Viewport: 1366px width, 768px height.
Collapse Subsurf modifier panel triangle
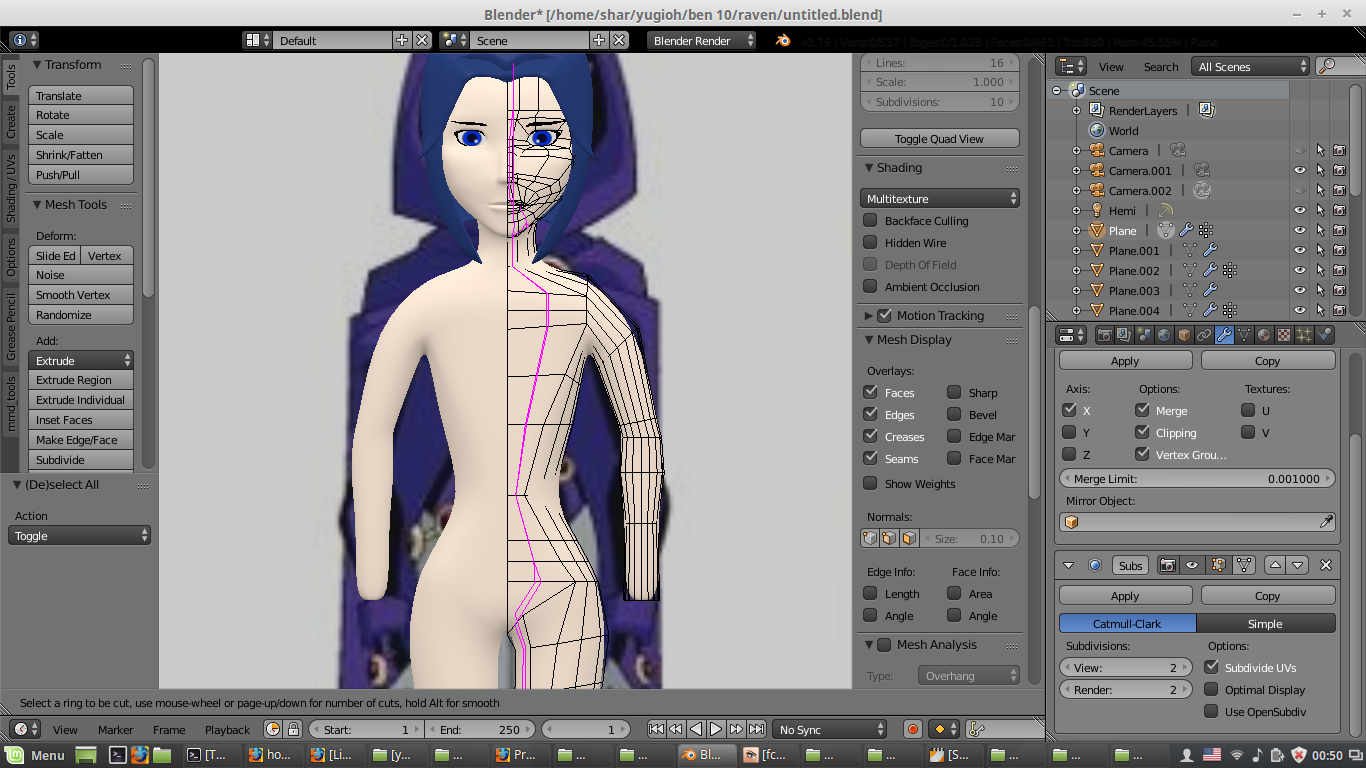1069,565
